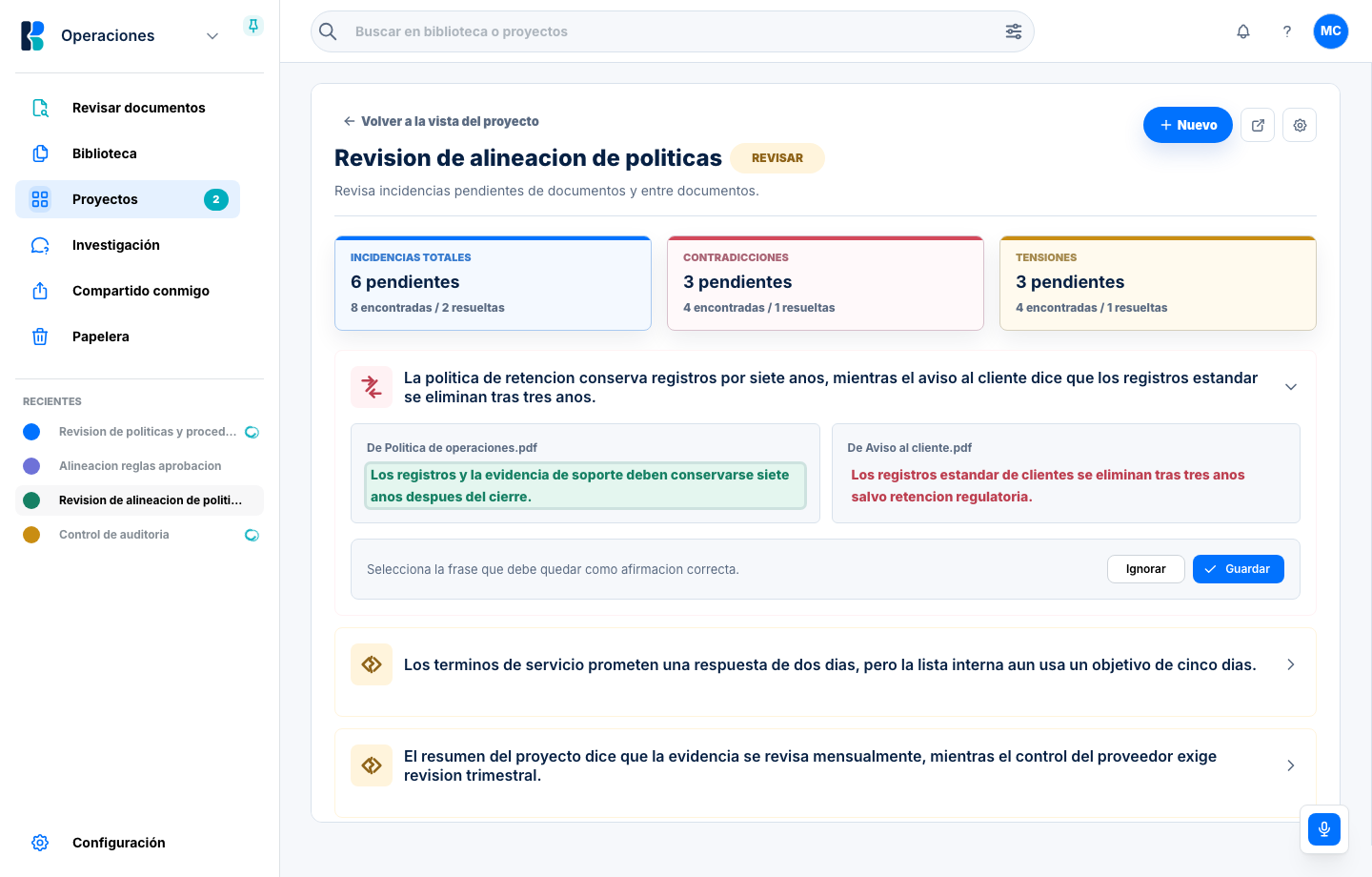
Task: Open Papelera trash section
Action: (x=128, y=337)
